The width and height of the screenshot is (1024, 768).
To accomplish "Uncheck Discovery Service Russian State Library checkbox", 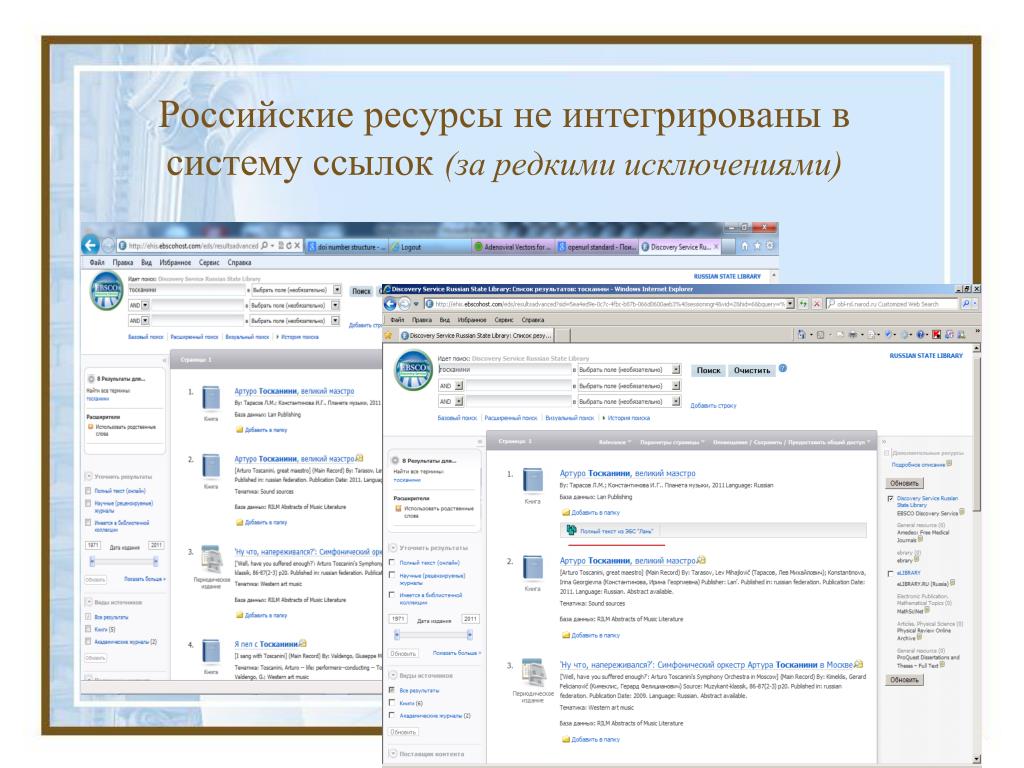I will 890,499.
